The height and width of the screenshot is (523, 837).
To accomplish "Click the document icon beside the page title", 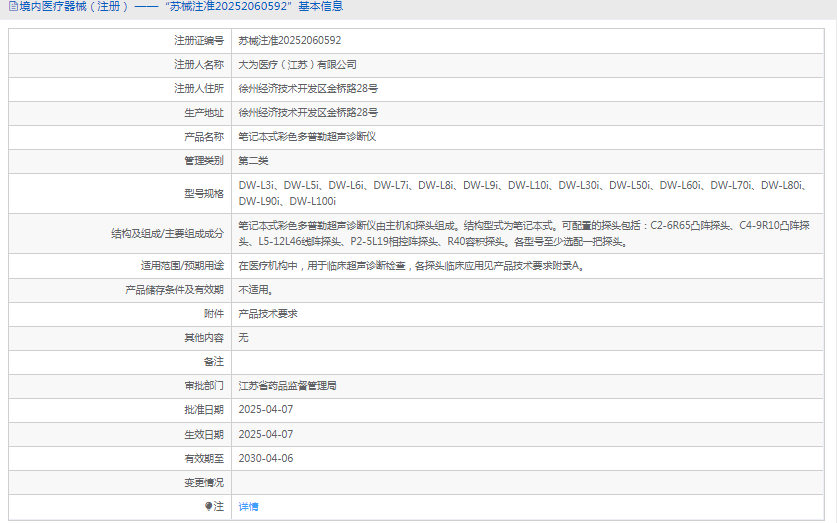I will coord(13,6).
